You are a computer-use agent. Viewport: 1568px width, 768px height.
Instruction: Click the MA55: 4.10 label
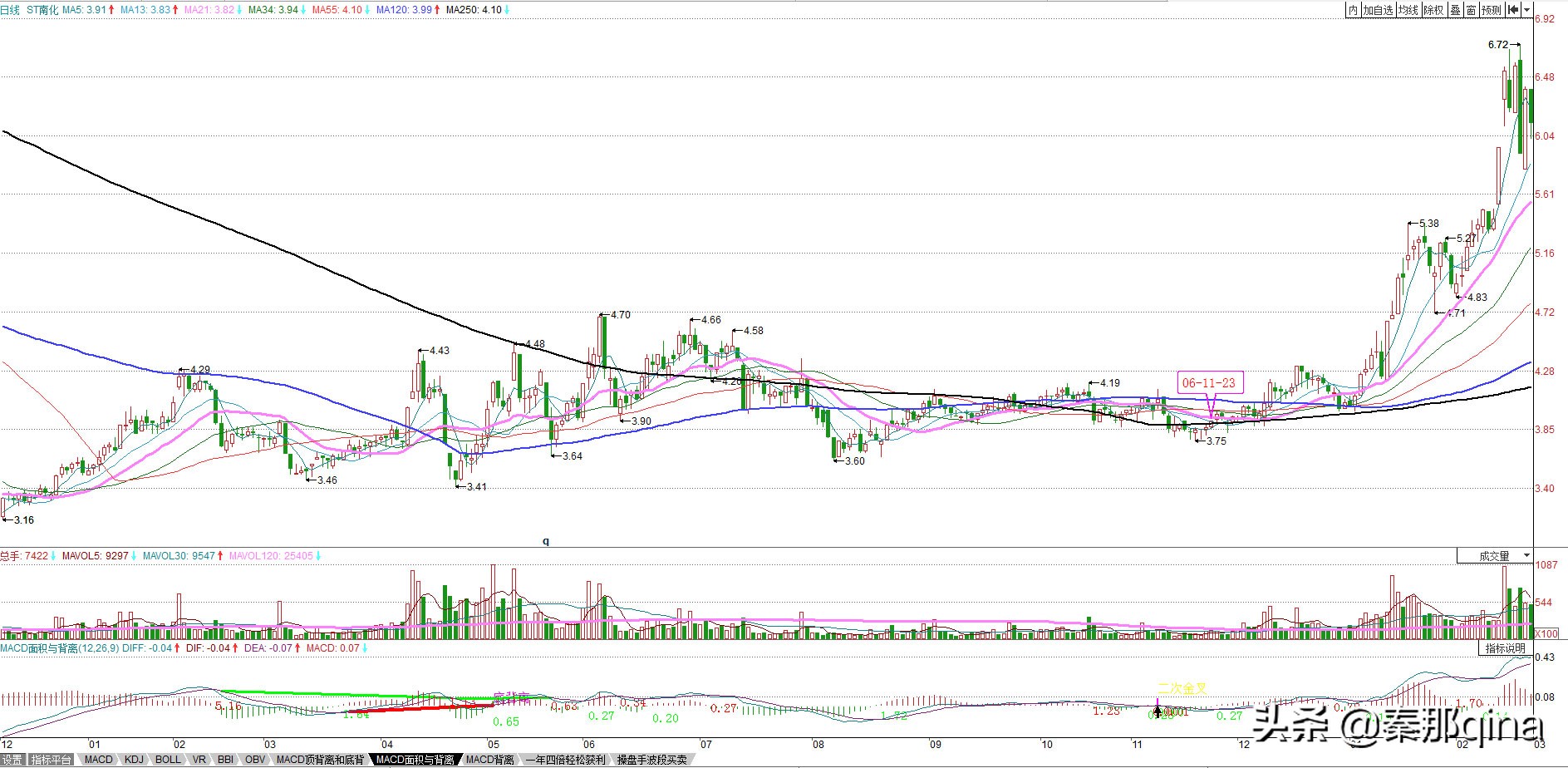pyautogui.click(x=337, y=10)
